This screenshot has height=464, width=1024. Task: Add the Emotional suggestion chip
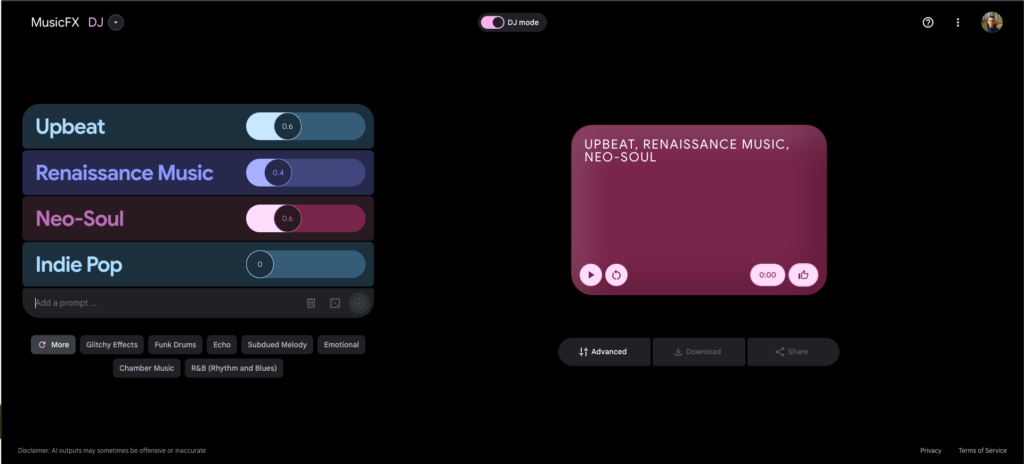(342, 344)
